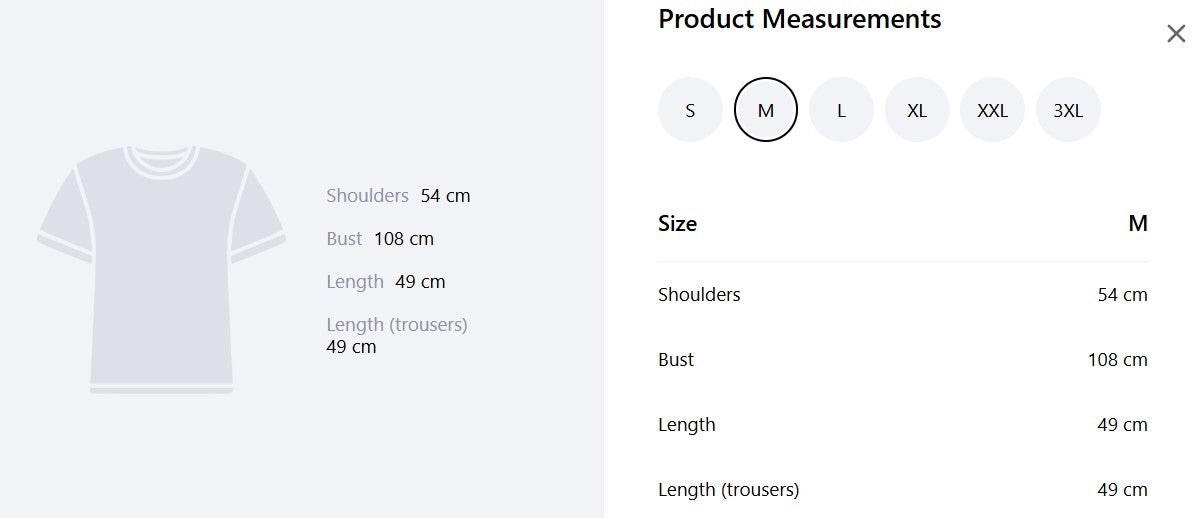Viewport: 1195px width, 518px height.
Task: Click the 108 cm value beside the diagram
Action: click(x=404, y=239)
